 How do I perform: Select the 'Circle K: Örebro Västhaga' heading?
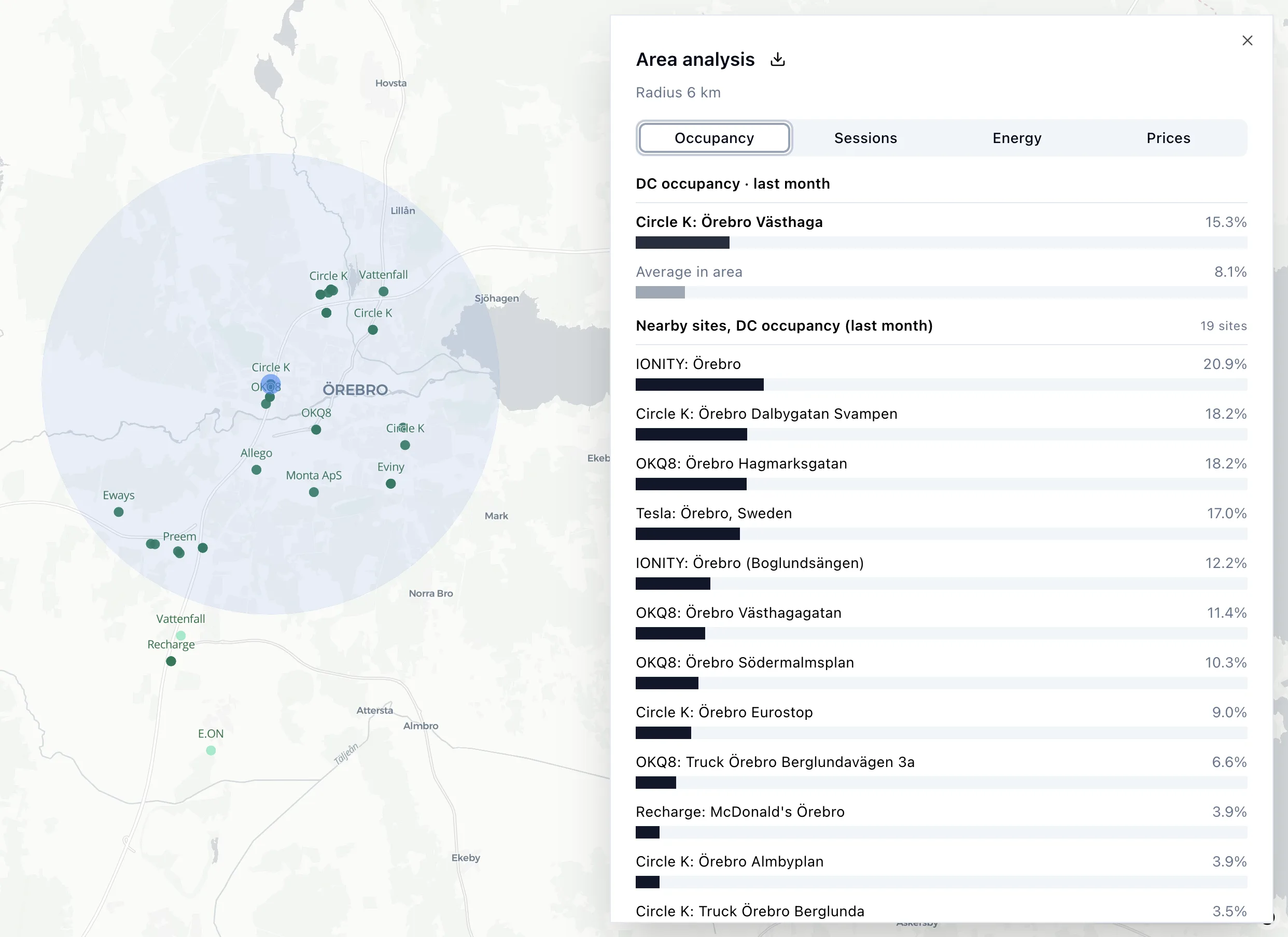pyautogui.click(x=729, y=222)
